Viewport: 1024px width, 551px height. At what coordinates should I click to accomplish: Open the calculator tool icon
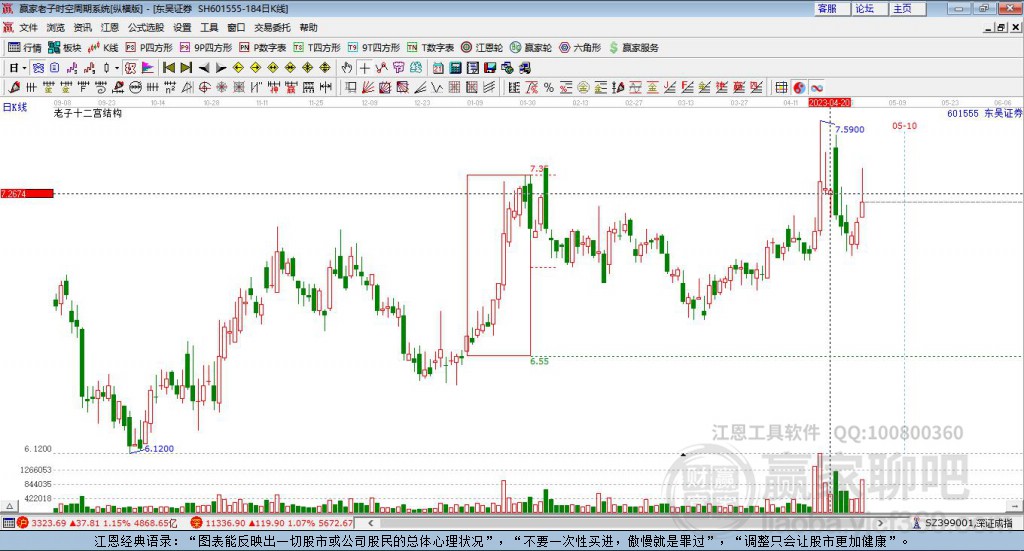pos(455,68)
